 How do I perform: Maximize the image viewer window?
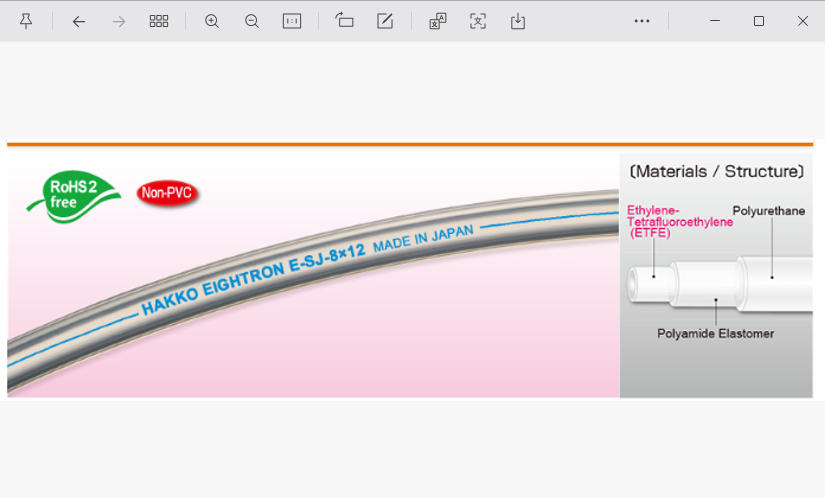pyautogui.click(x=759, y=21)
